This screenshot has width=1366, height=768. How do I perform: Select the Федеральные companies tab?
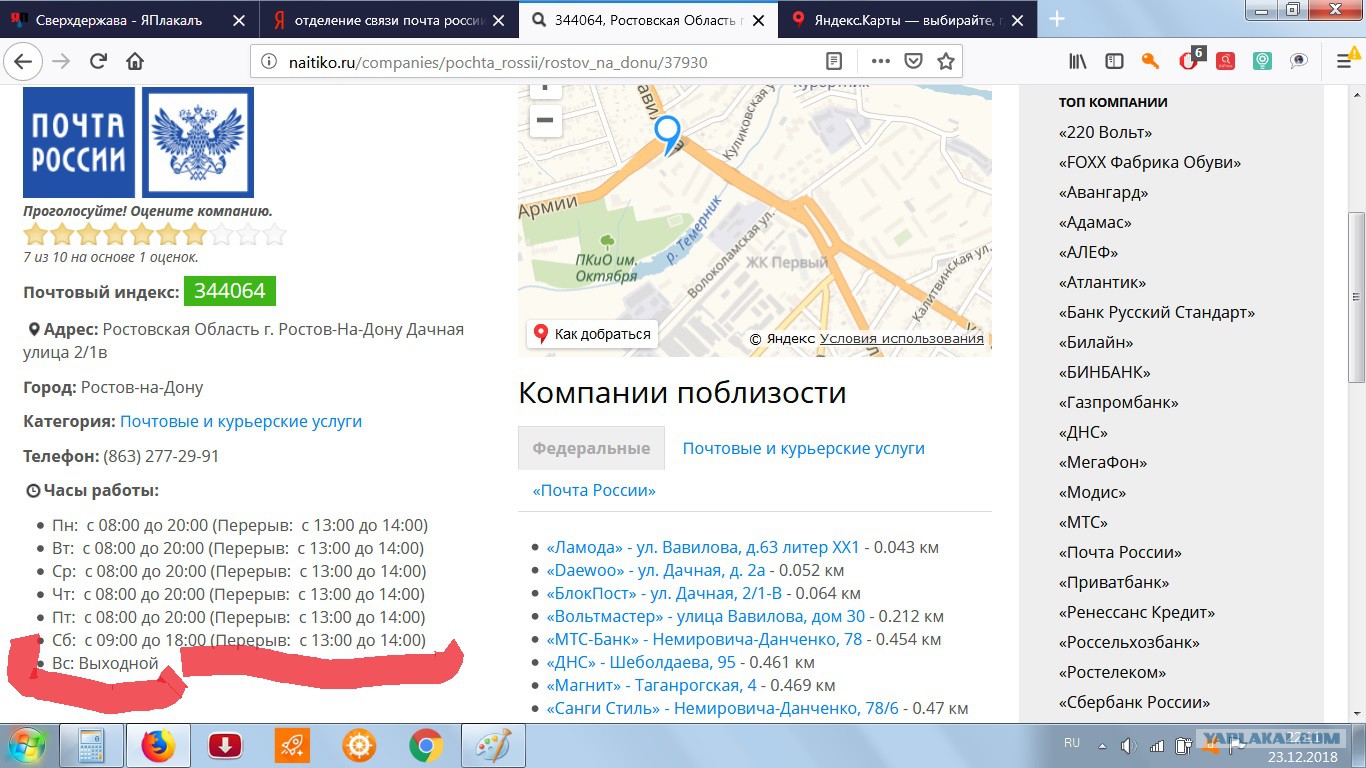coord(591,448)
